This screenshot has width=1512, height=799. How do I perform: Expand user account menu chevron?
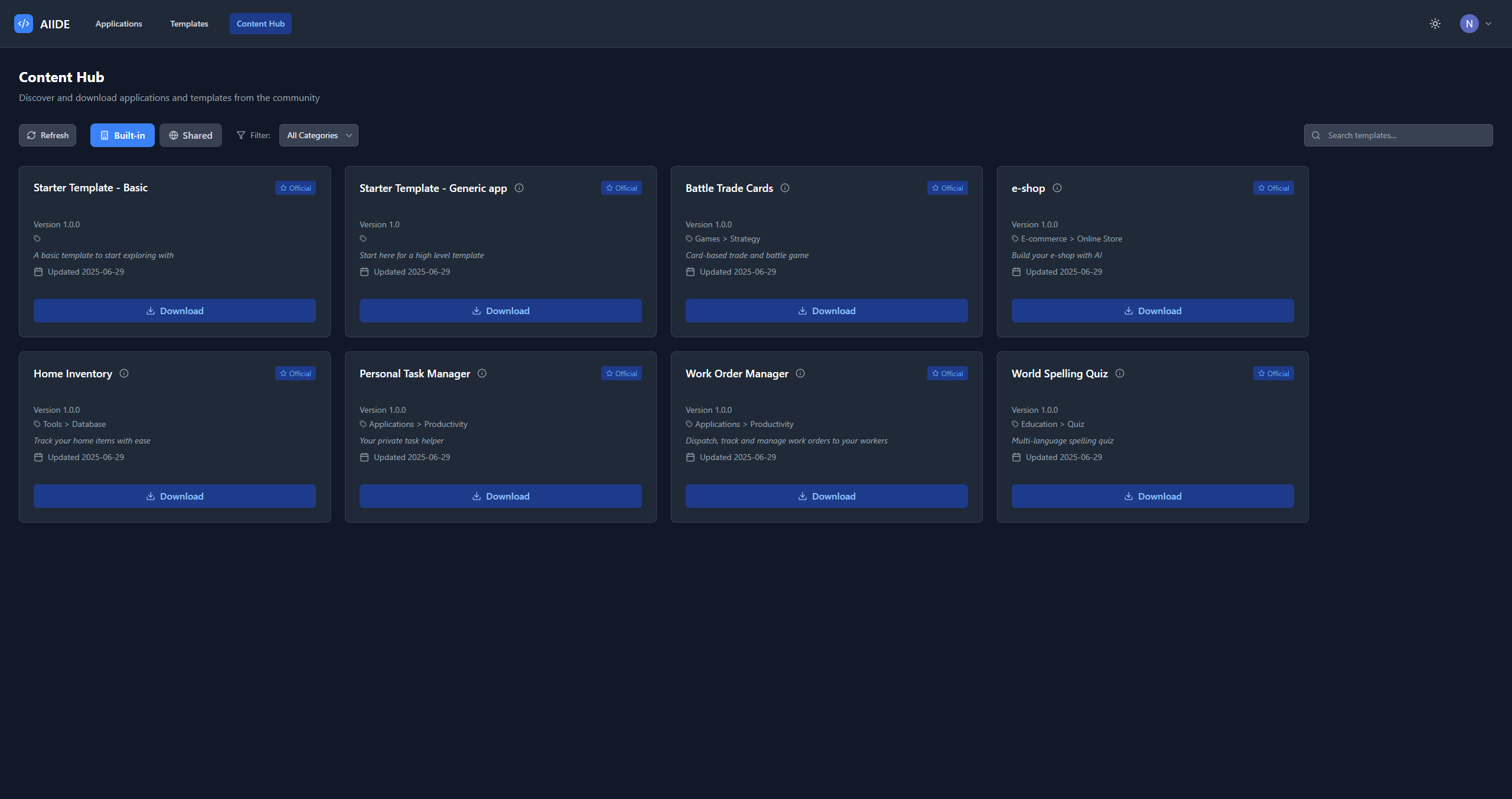pos(1488,24)
